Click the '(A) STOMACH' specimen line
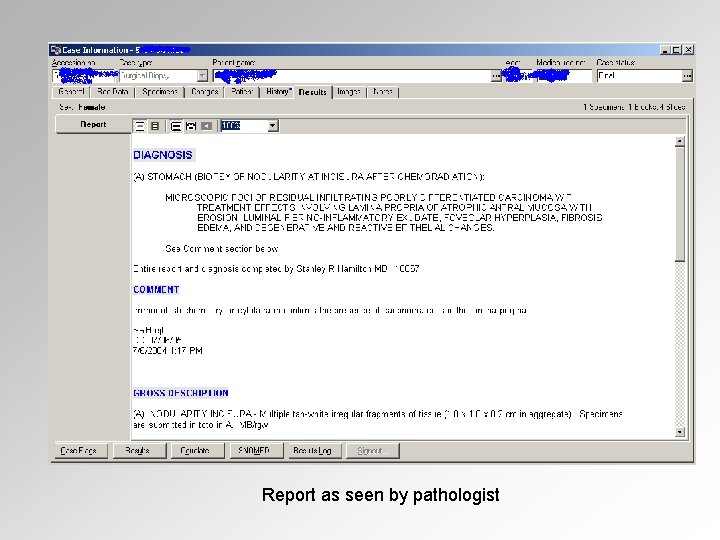 (x=309, y=177)
